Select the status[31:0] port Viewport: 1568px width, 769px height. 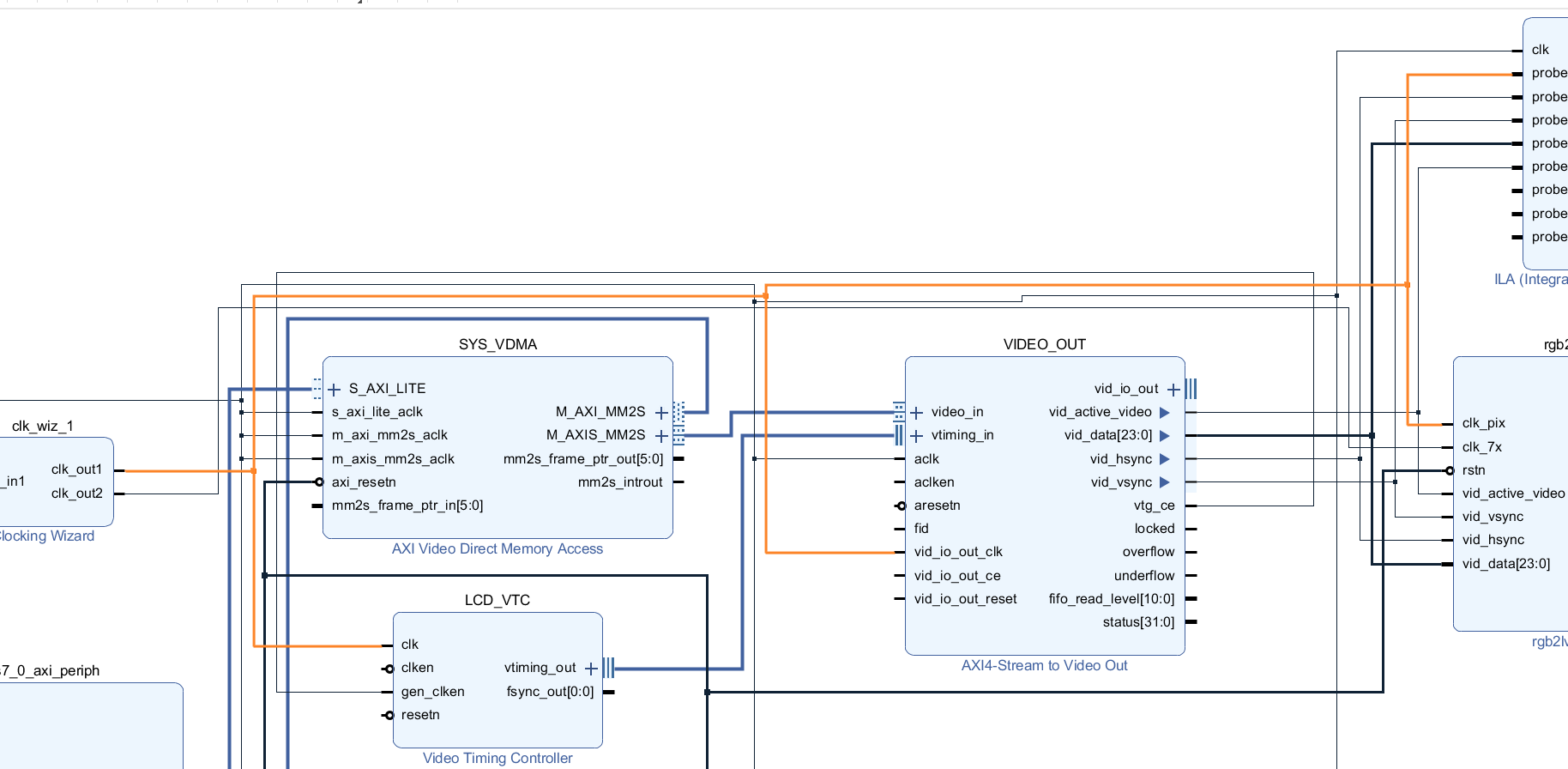(x=1138, y=622)
